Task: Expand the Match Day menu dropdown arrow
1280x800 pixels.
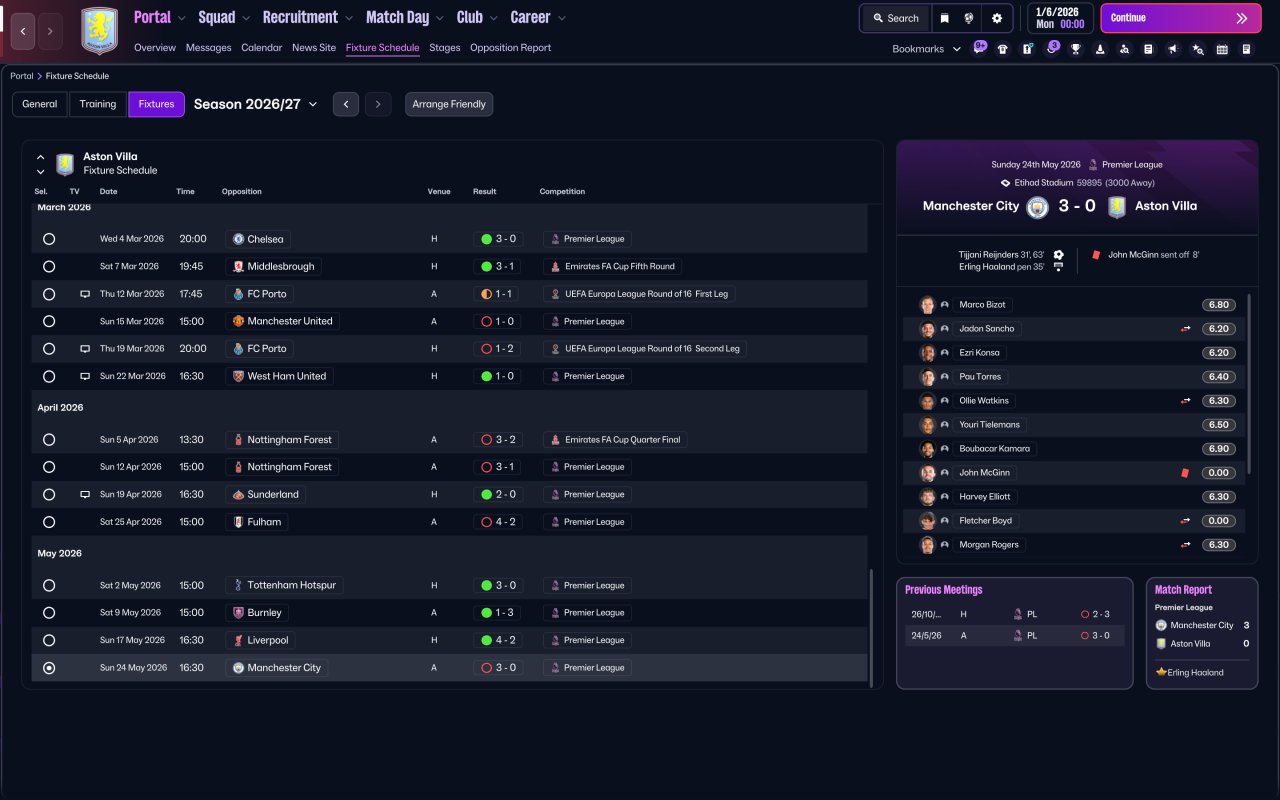Action: 439,18
